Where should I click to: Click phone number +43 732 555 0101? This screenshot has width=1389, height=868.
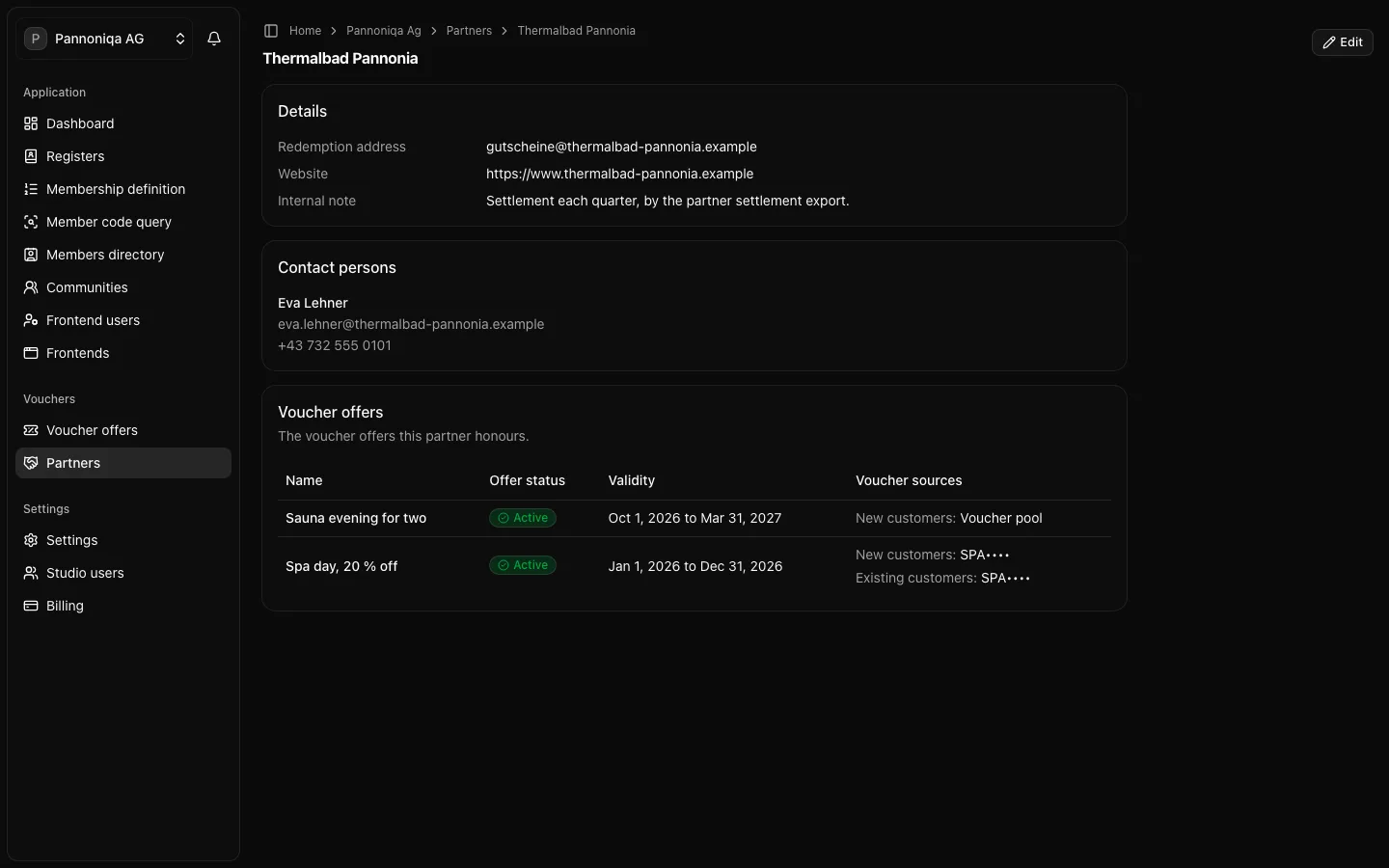click(335, 345)
